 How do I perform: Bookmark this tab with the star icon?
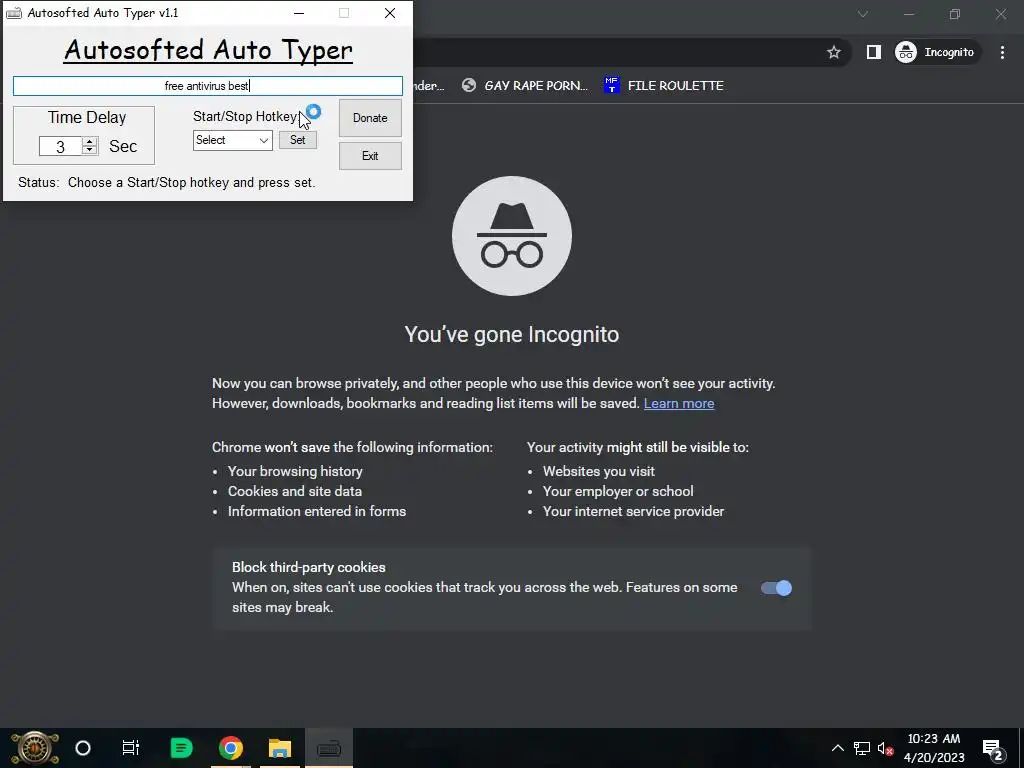(x=834, y=52)
